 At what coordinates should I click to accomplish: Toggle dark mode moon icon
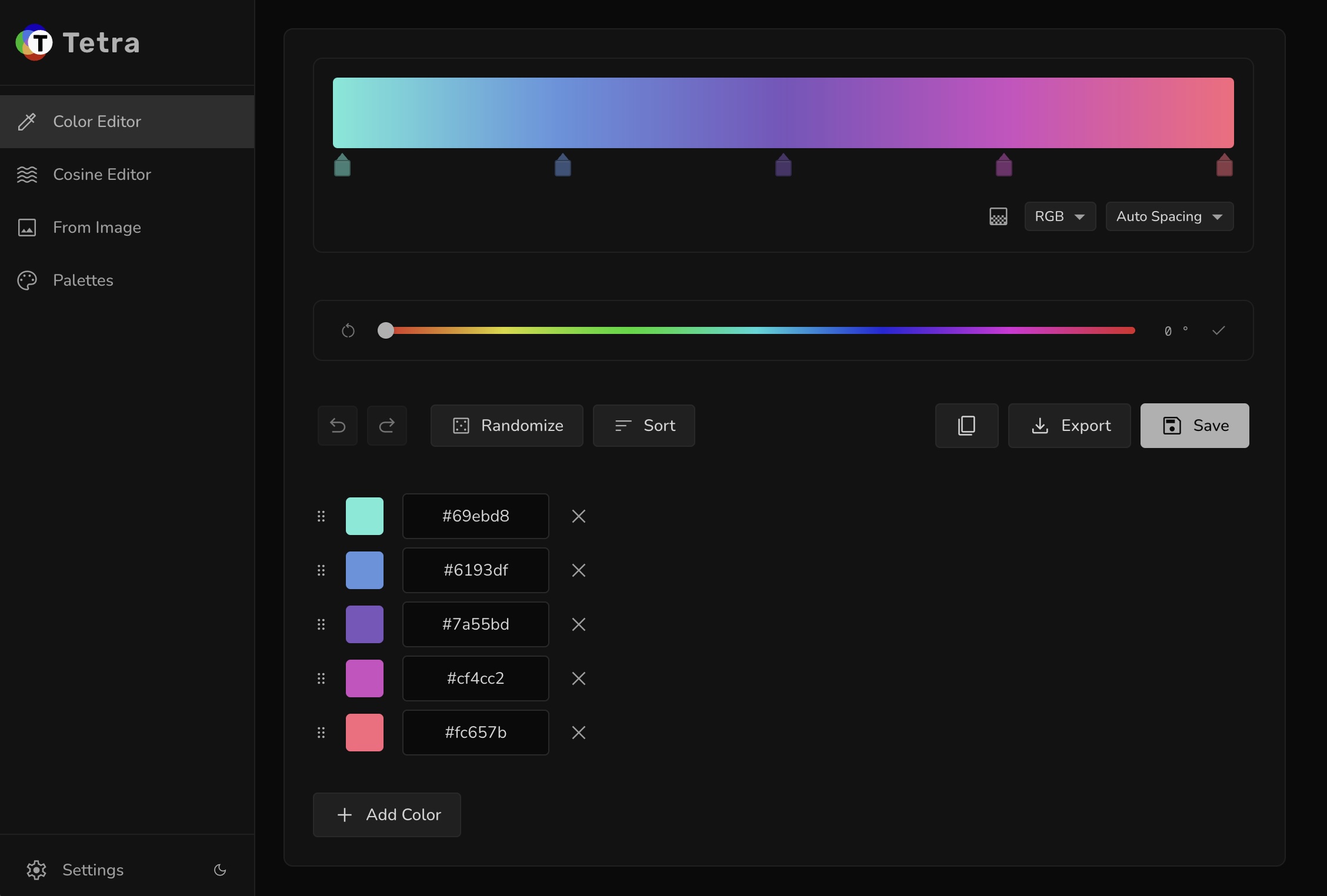pyautogui.click(x=220, y=870)
